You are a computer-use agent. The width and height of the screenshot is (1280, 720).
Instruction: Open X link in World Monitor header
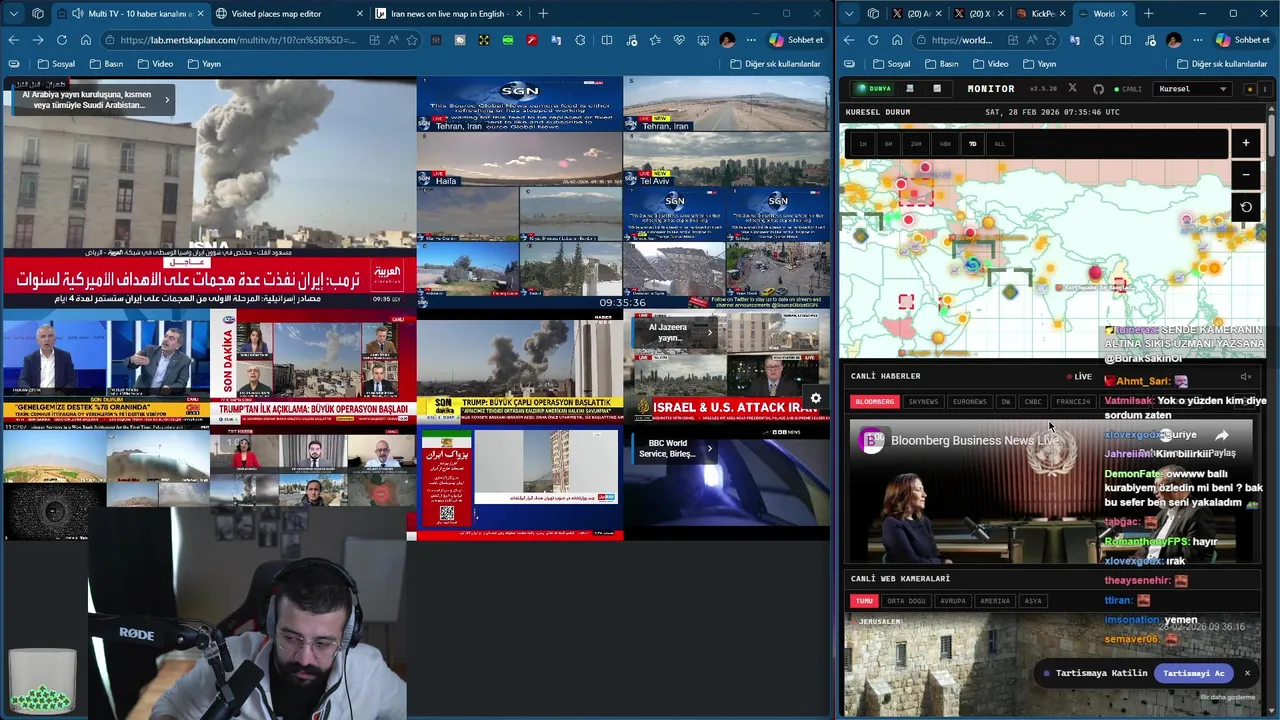pos(1073,89)
